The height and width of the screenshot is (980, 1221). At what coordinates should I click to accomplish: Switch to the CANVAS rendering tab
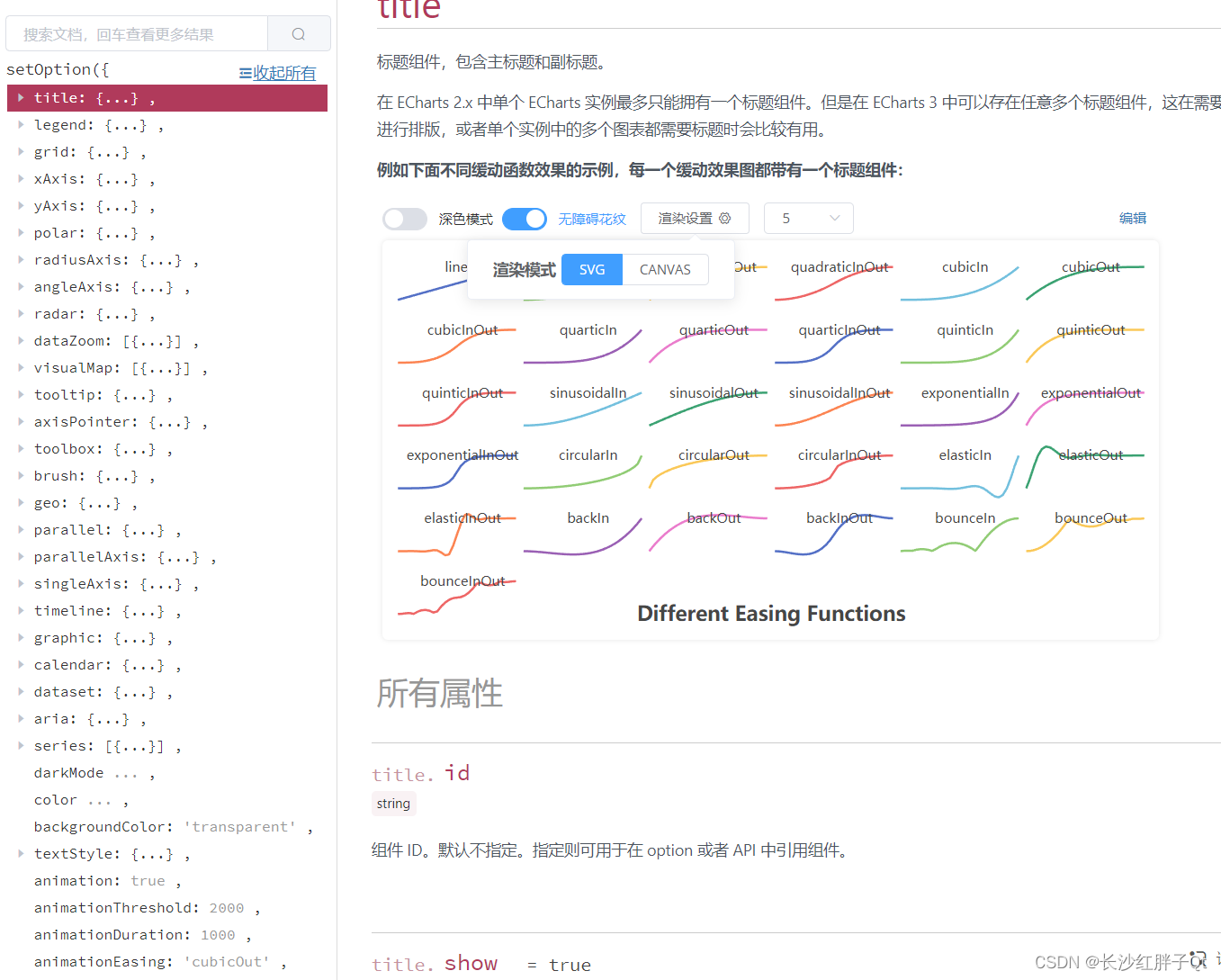(665, 269)
